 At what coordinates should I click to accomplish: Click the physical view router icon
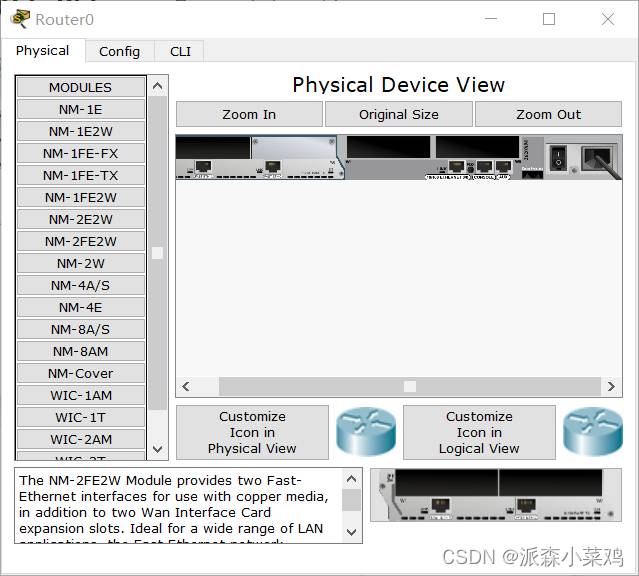tap(366, 432)
